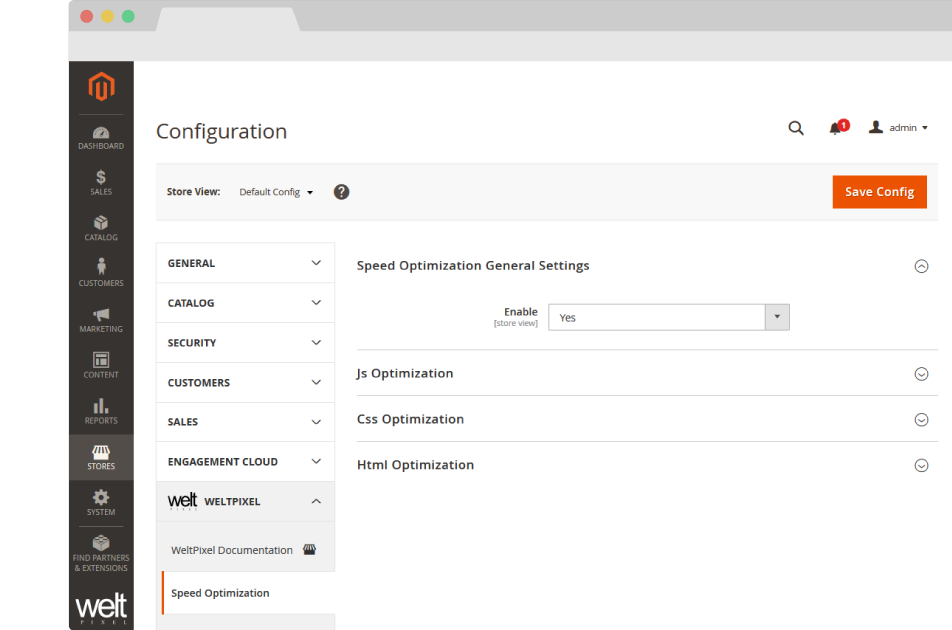Click the Save Config button
This screenshot has height=630, width=952.
coord(879,191)
